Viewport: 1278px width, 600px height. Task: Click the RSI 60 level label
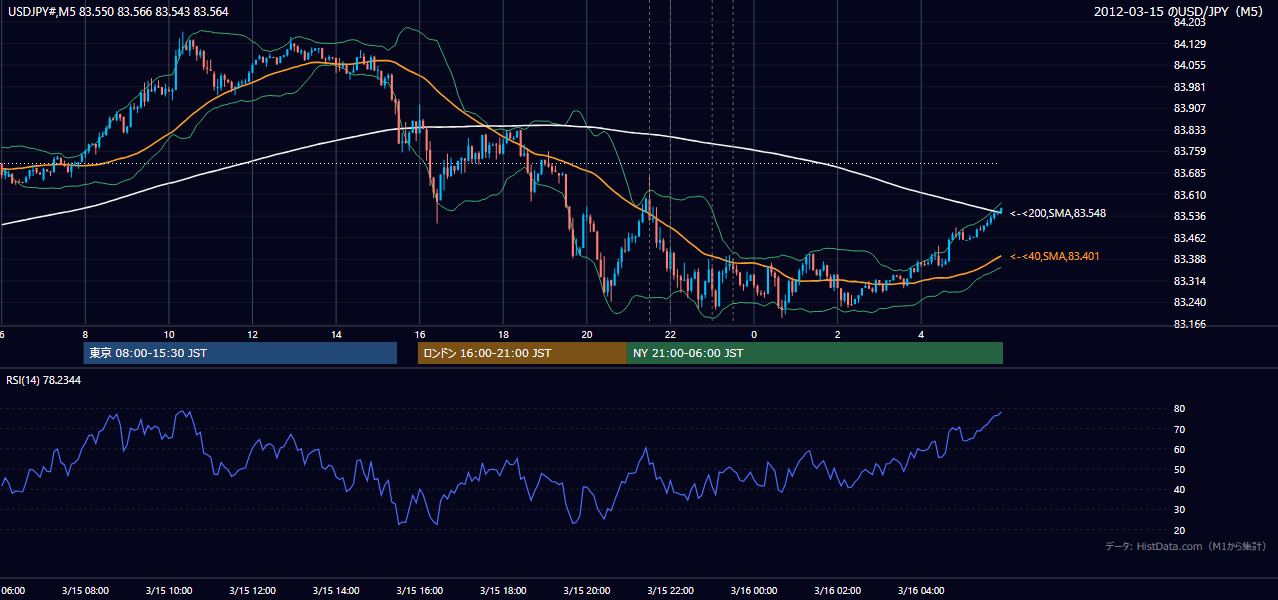[1180, 449]
